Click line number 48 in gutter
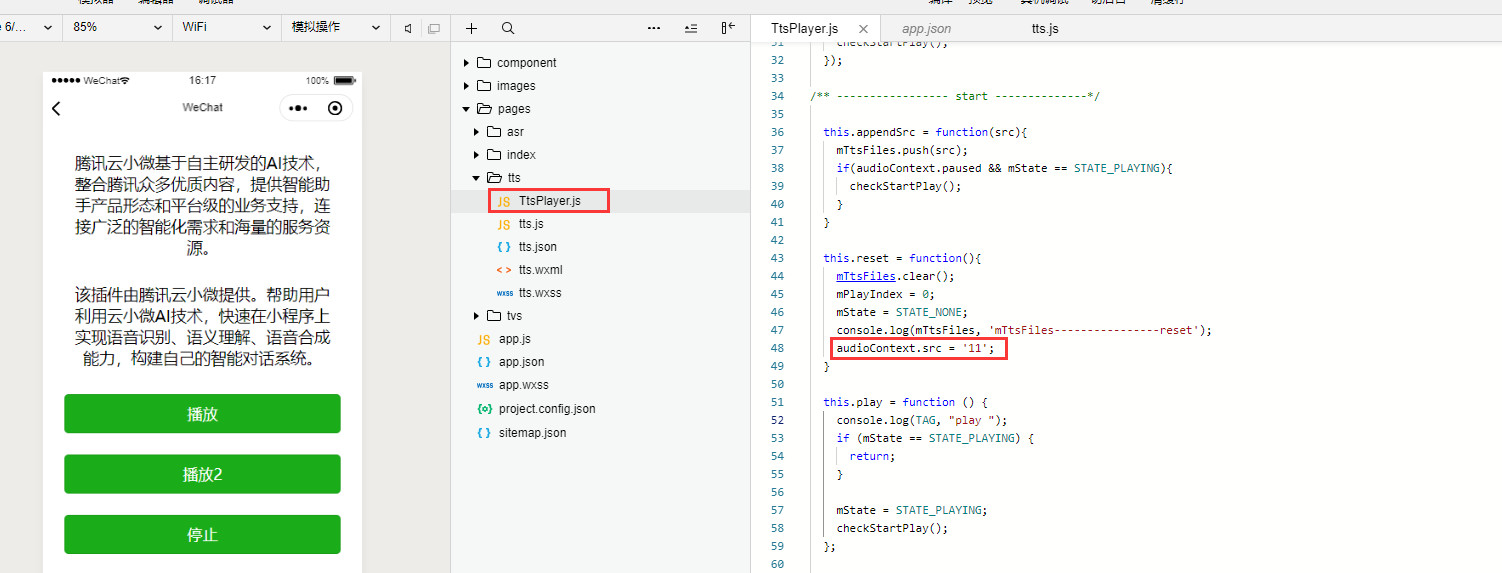This screenshot has width=1502, height=573. tap(777, 348)
